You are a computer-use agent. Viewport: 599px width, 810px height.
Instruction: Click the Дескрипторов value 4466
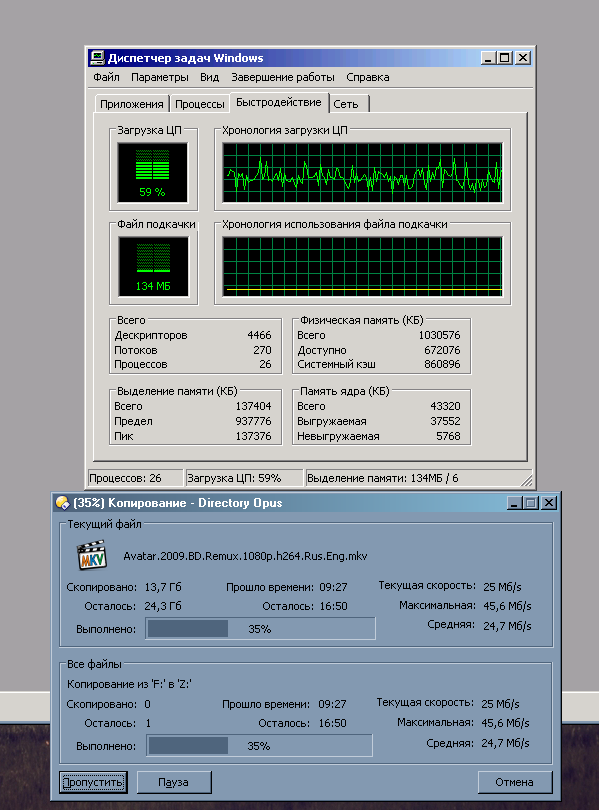pyautogui.click(x=259, y=335)
